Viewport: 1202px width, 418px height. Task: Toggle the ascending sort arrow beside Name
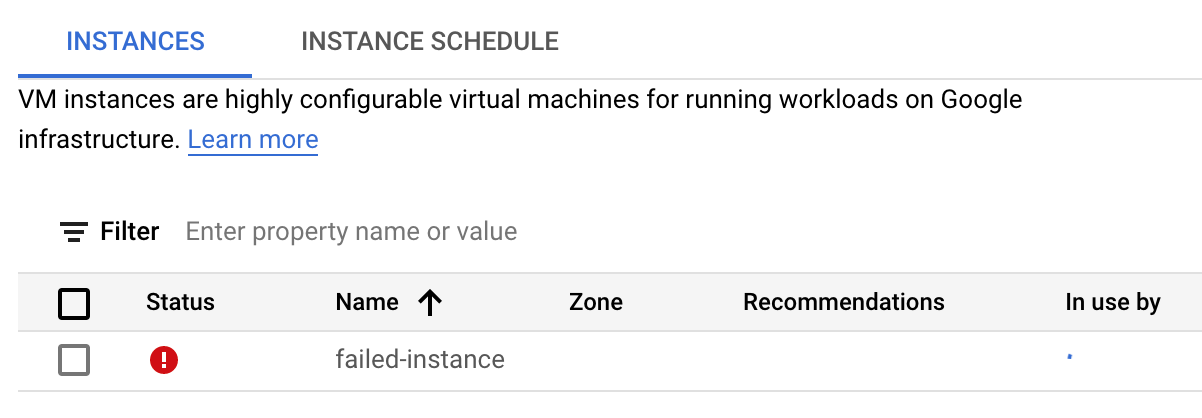coord(430,302)
